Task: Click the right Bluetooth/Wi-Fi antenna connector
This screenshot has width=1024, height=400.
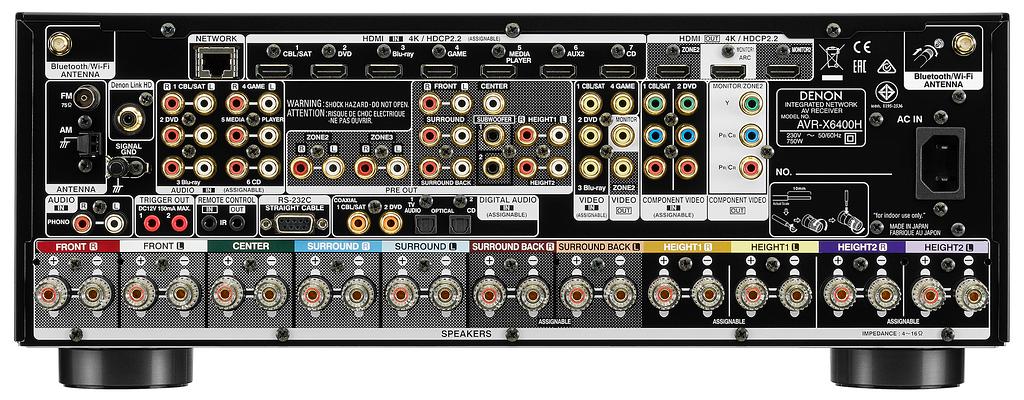Action: [x=963, y=44]
